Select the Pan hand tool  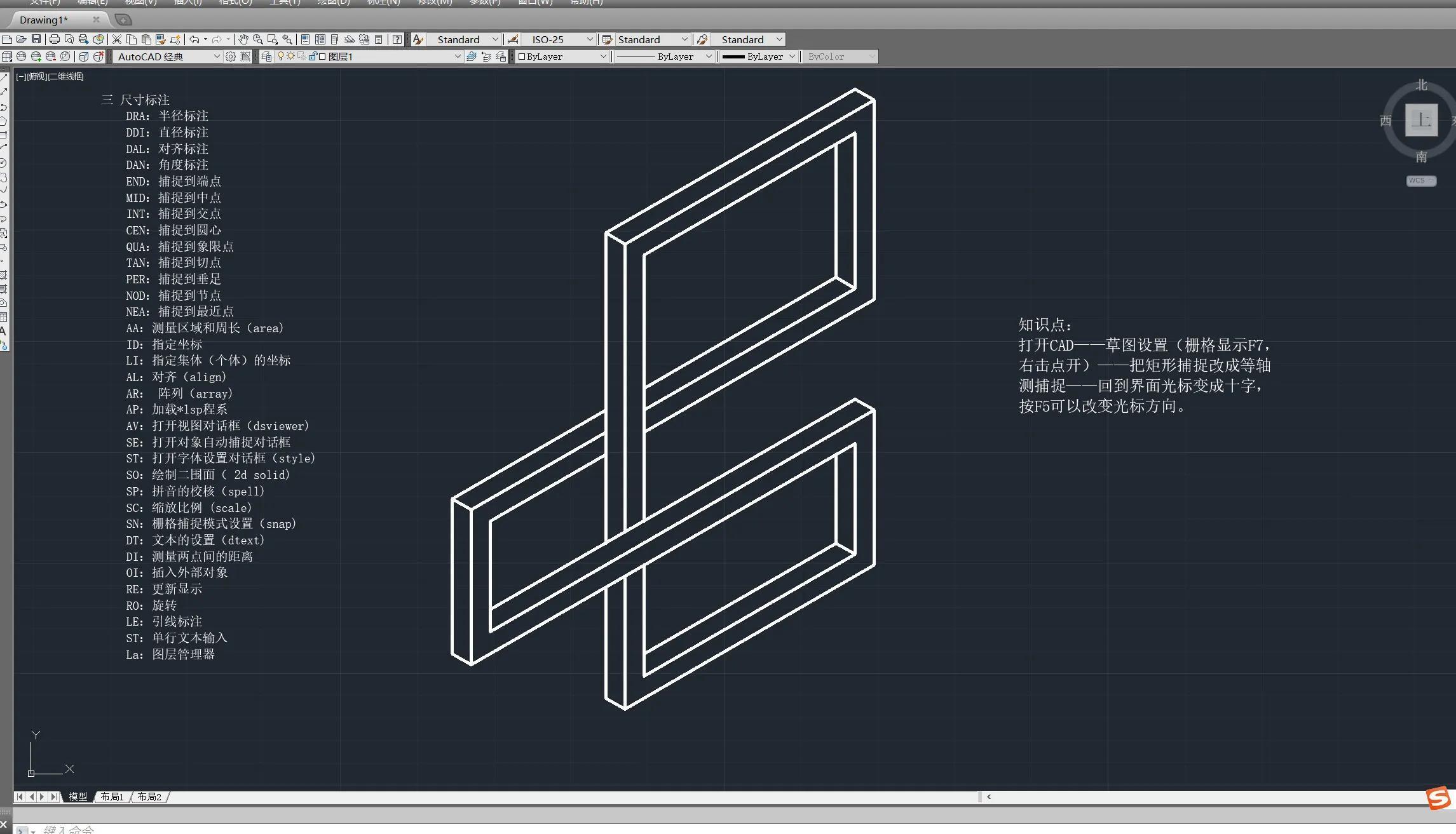(x=243, y=39)
